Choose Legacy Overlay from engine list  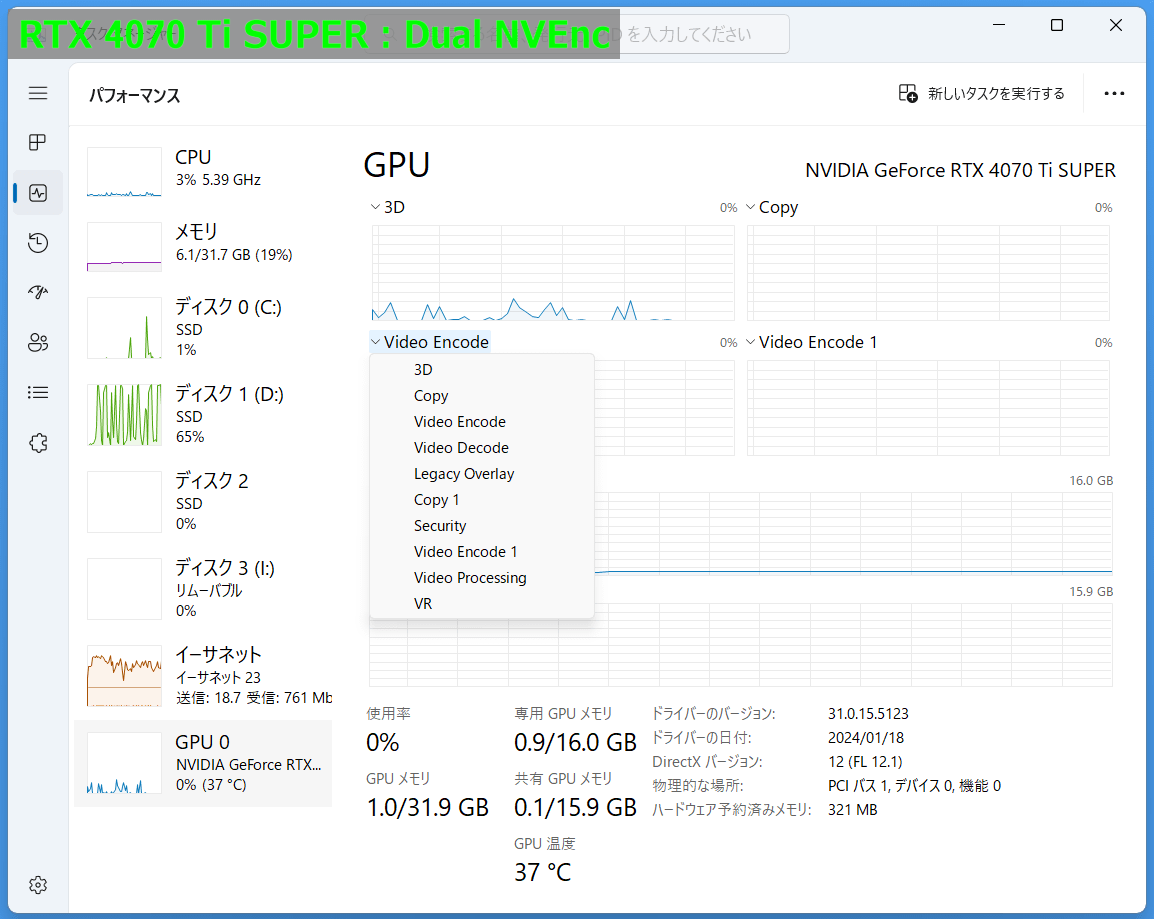click(481, 474)
